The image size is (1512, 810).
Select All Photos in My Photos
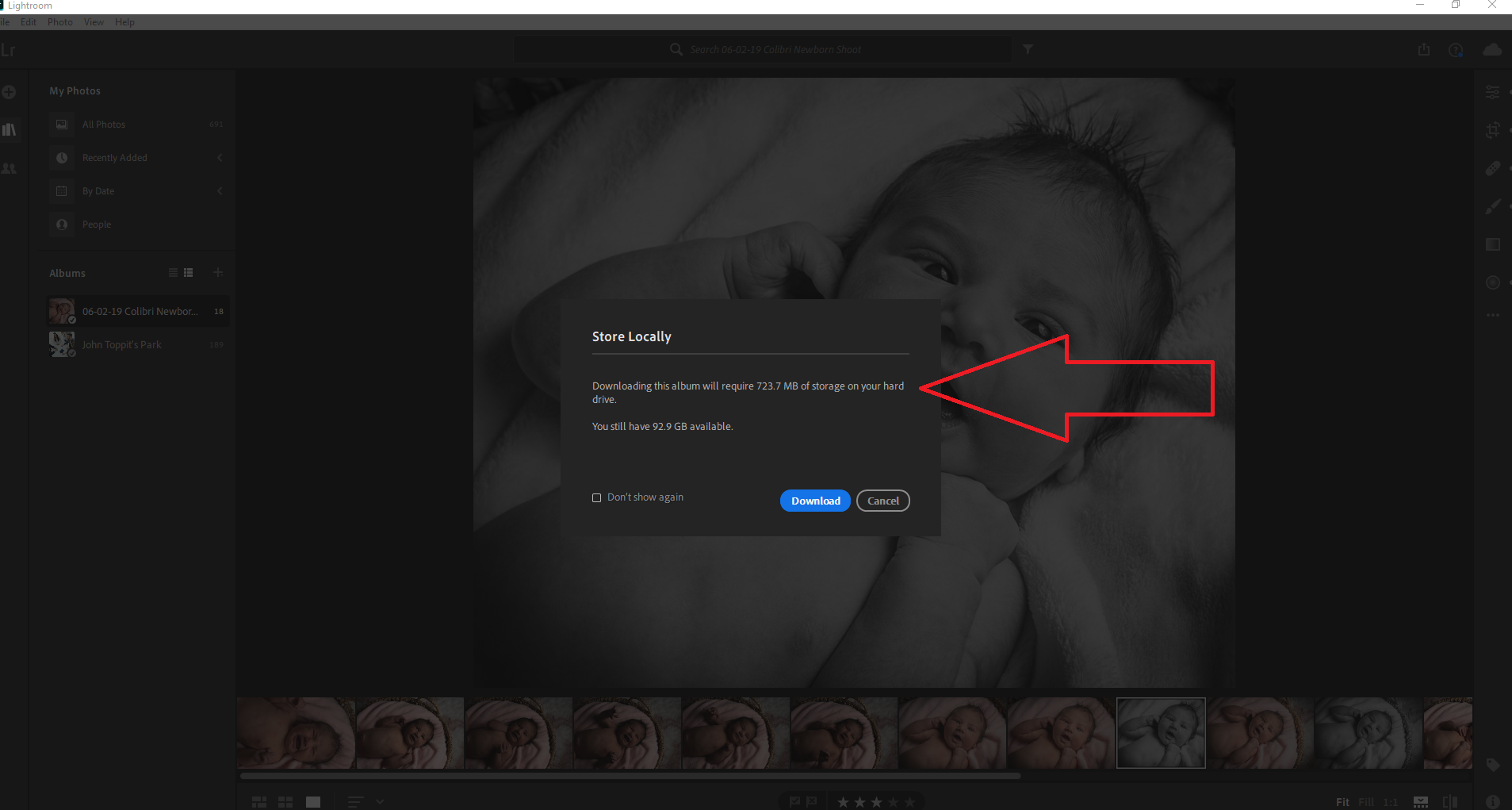pyautogui.click(x=137, y=125)
